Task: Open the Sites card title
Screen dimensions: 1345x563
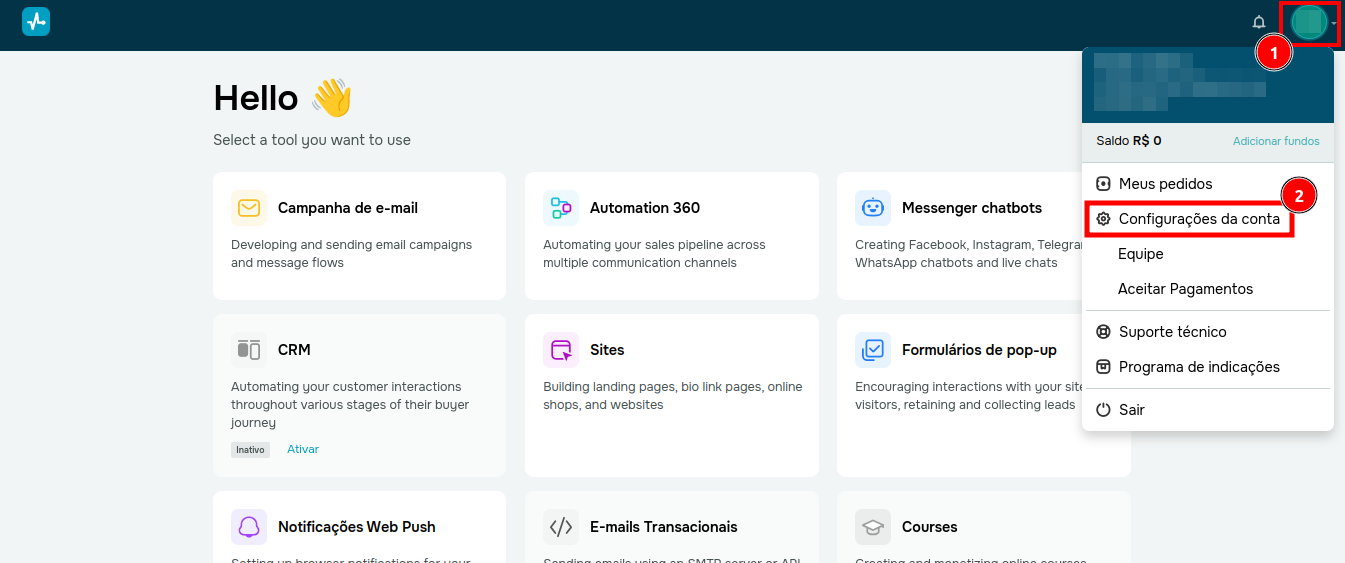Action: [607, 350]
